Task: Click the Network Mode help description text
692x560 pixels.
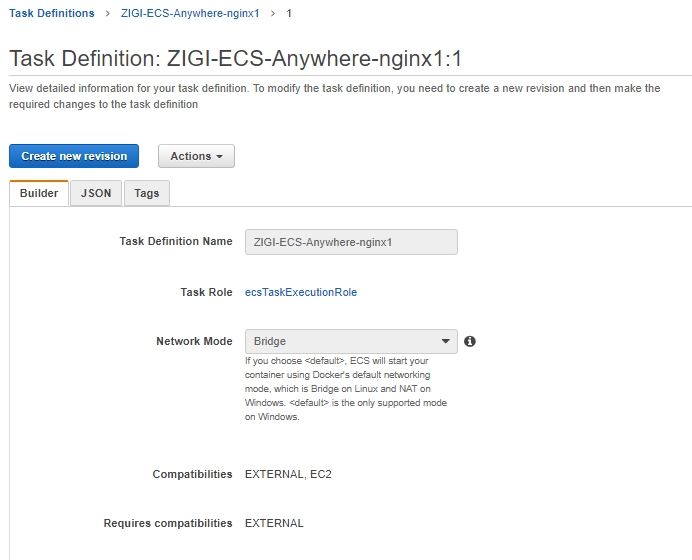Action: tap(346, 389)
